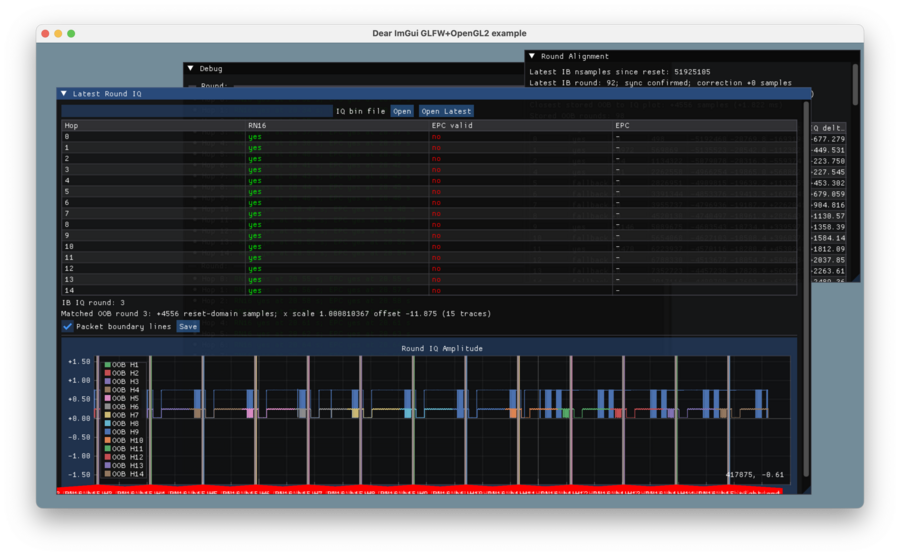Click the Debug window title bar

354,68
